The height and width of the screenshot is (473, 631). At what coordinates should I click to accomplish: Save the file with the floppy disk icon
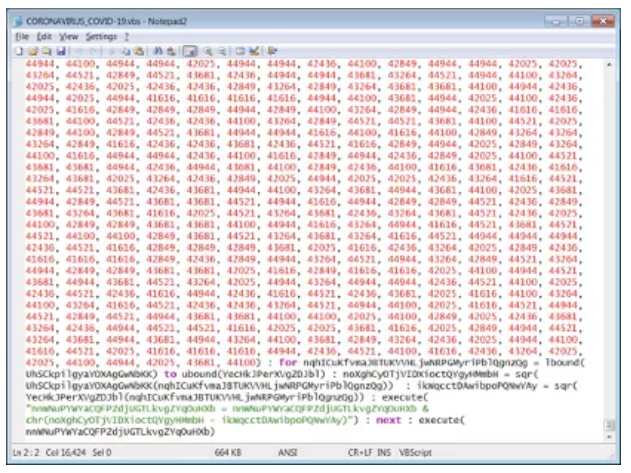click(61, 51)
